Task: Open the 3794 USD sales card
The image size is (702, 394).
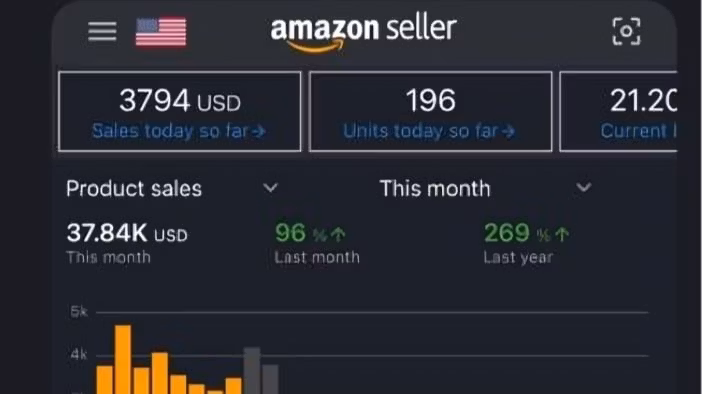Action: [180, 111]
